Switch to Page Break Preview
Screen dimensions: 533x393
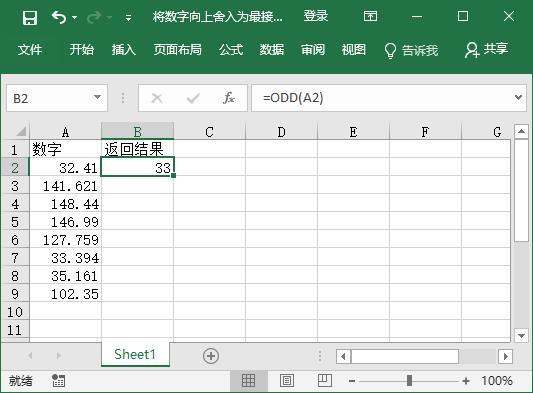click(x=325, y=380)
